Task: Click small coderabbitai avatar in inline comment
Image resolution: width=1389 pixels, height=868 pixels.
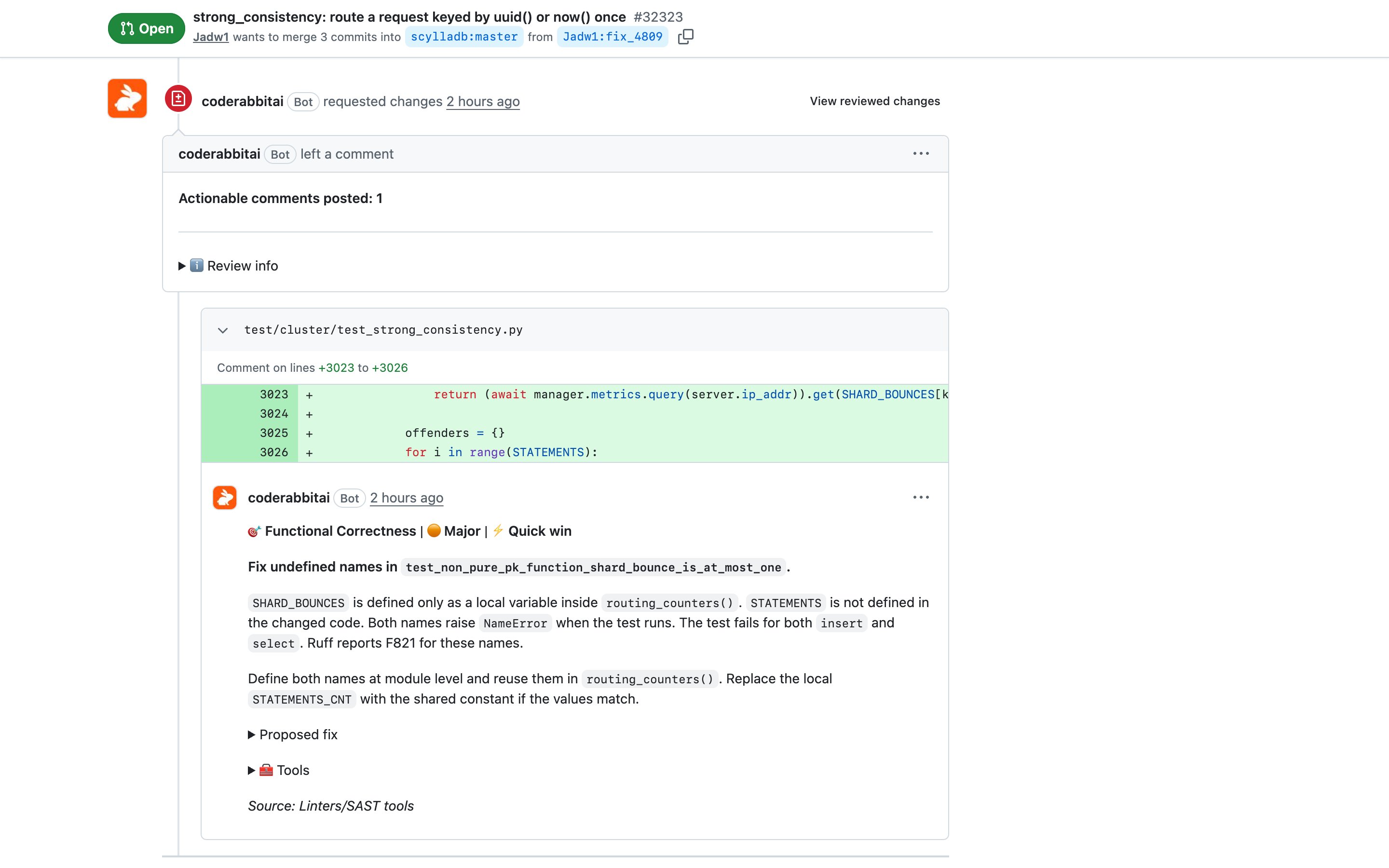Action: [224, 497]
